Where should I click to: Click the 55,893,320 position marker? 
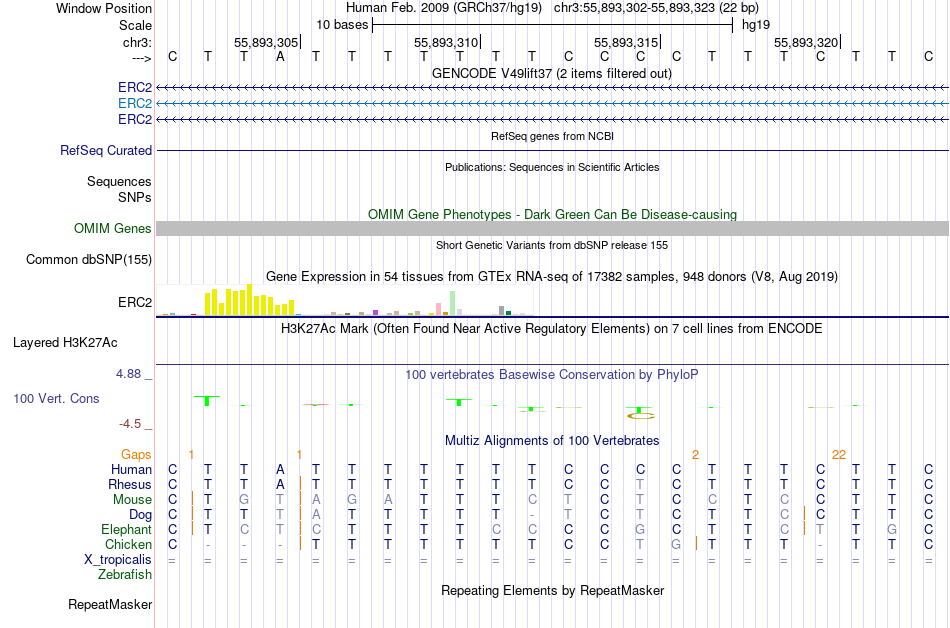coord(806,42)
